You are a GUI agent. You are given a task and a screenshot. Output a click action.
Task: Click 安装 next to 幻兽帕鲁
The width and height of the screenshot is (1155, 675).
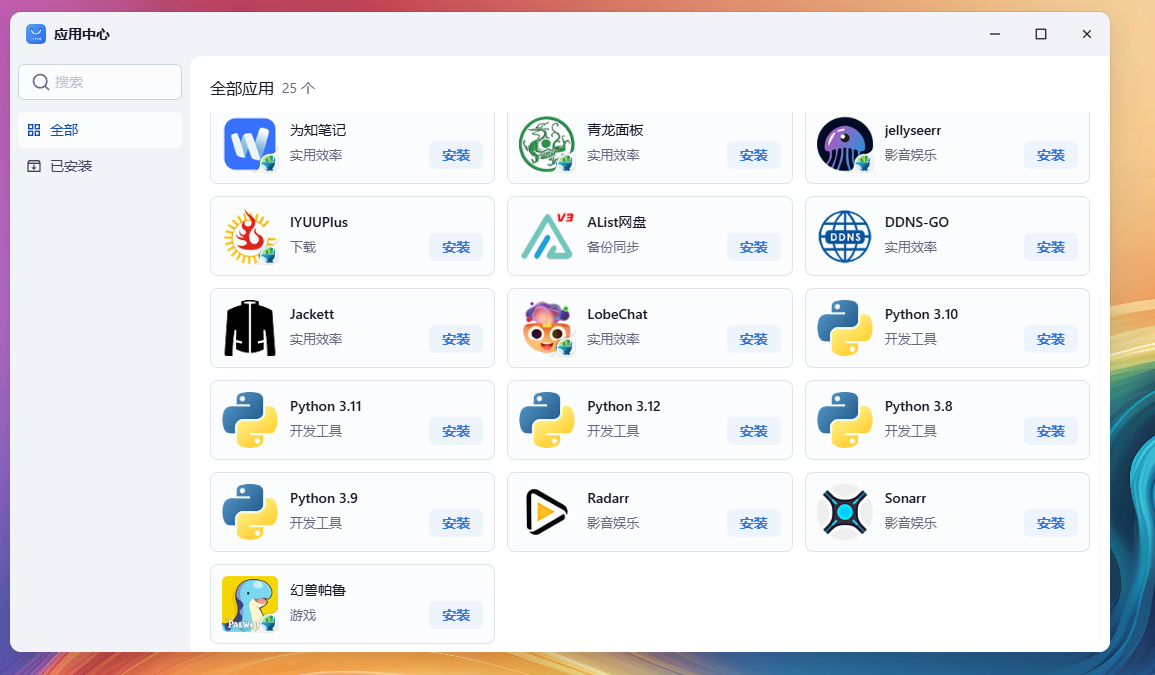[x=456, y=615]
